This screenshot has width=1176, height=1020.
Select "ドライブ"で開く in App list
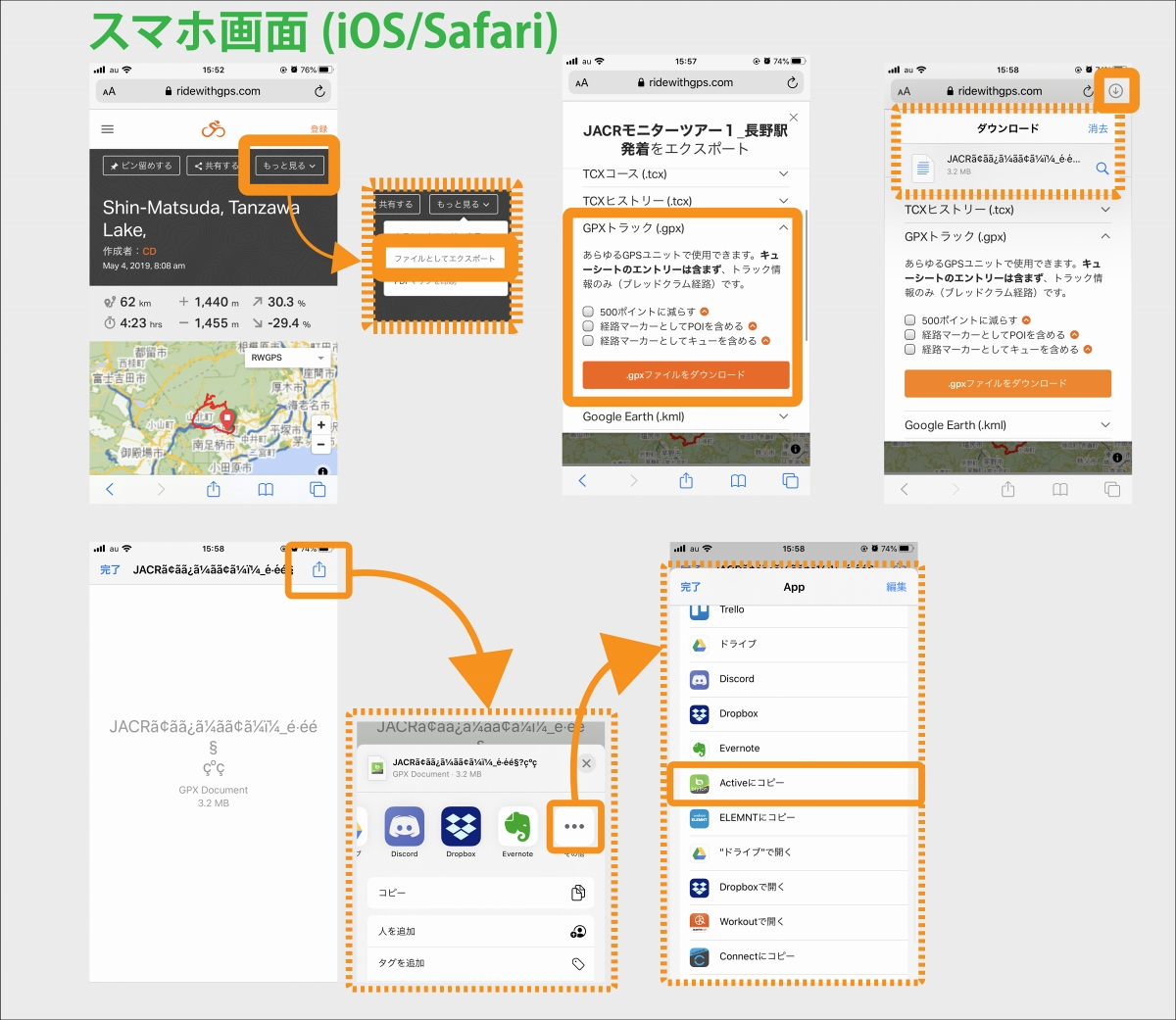pos(796,852)
